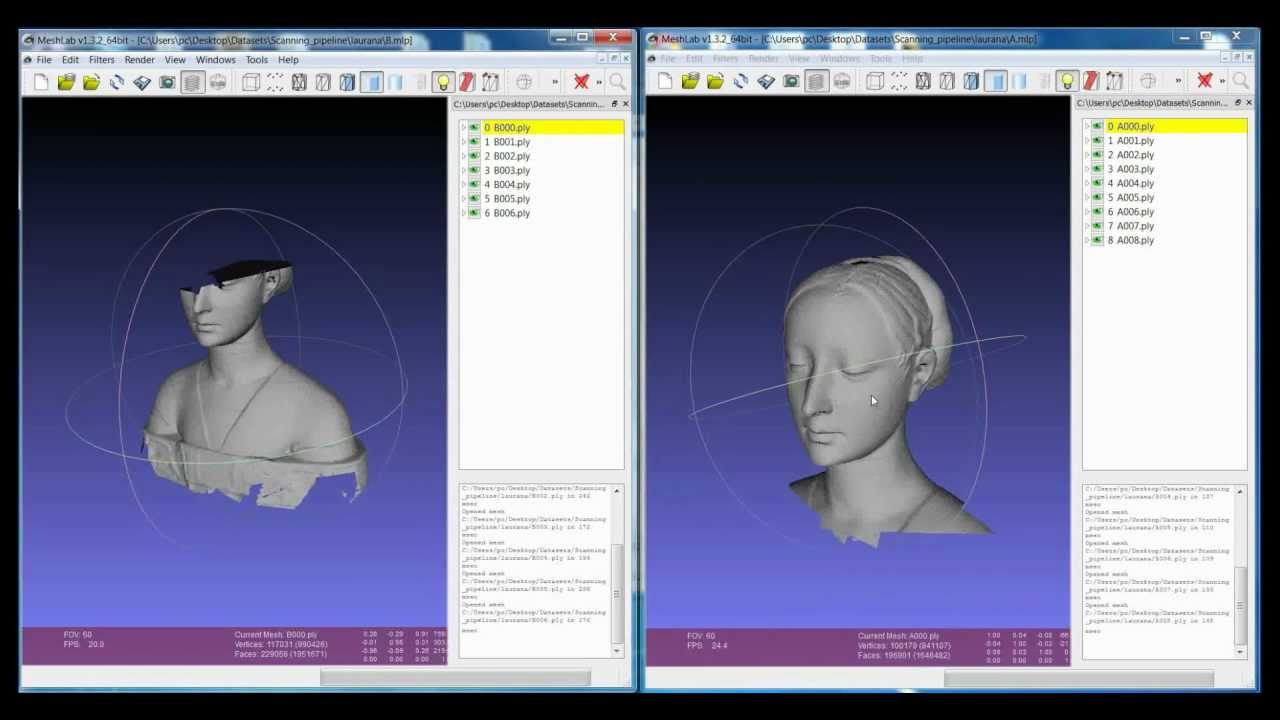This screenshot has width=1280, height=720.
Task: Click Import Mesh icon in A.mlp window
Action: tap(715, 81)
